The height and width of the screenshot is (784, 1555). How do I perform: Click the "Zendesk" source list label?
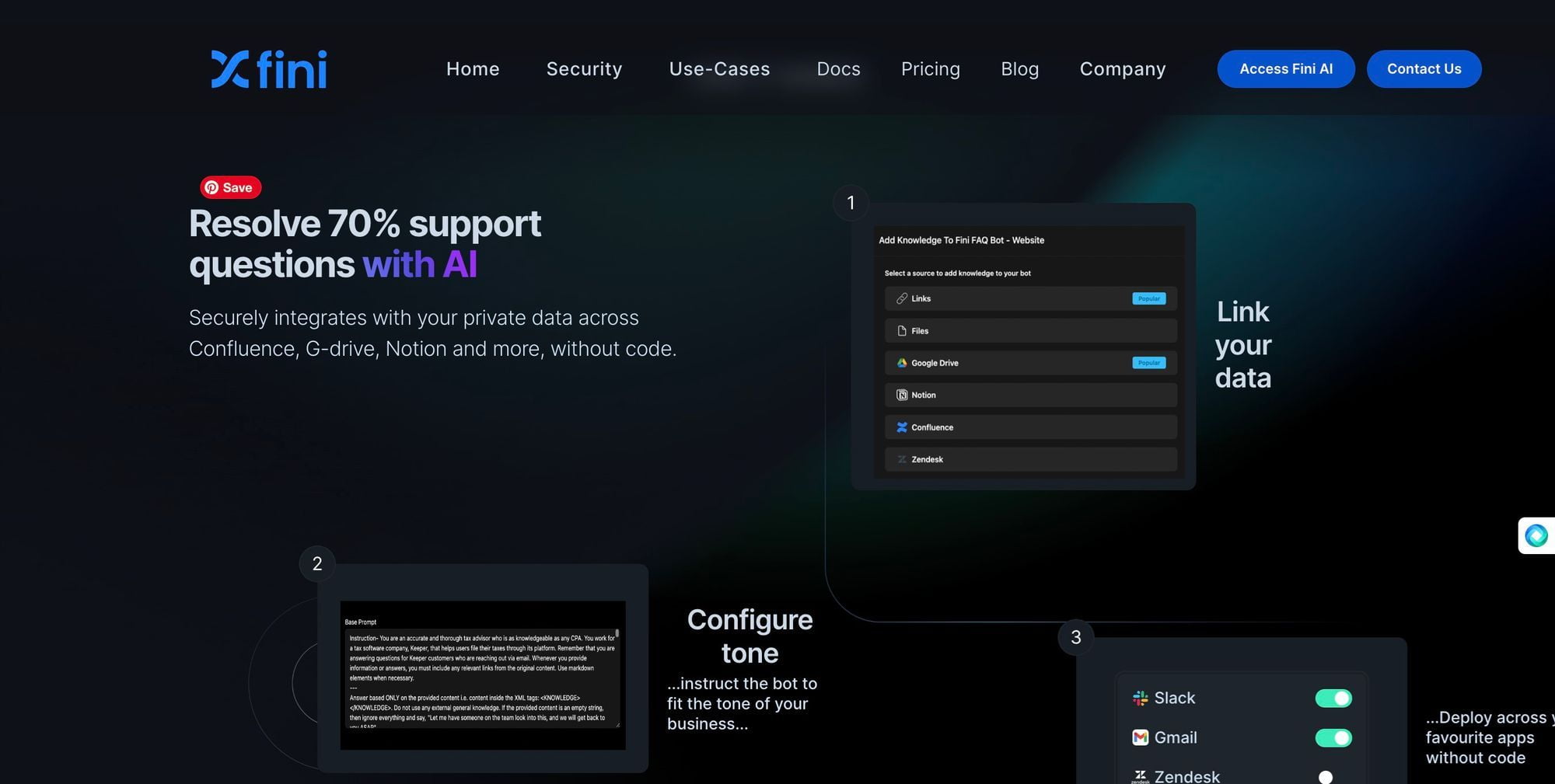point(927,459)
